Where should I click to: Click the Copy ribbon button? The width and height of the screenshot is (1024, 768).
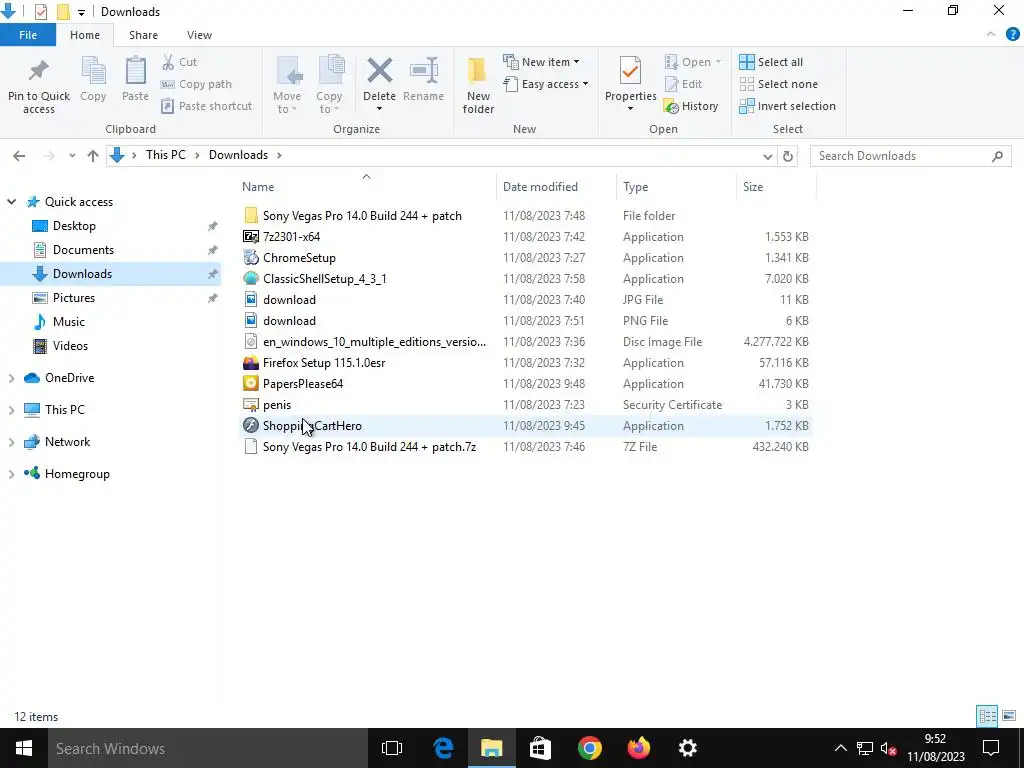93,80
